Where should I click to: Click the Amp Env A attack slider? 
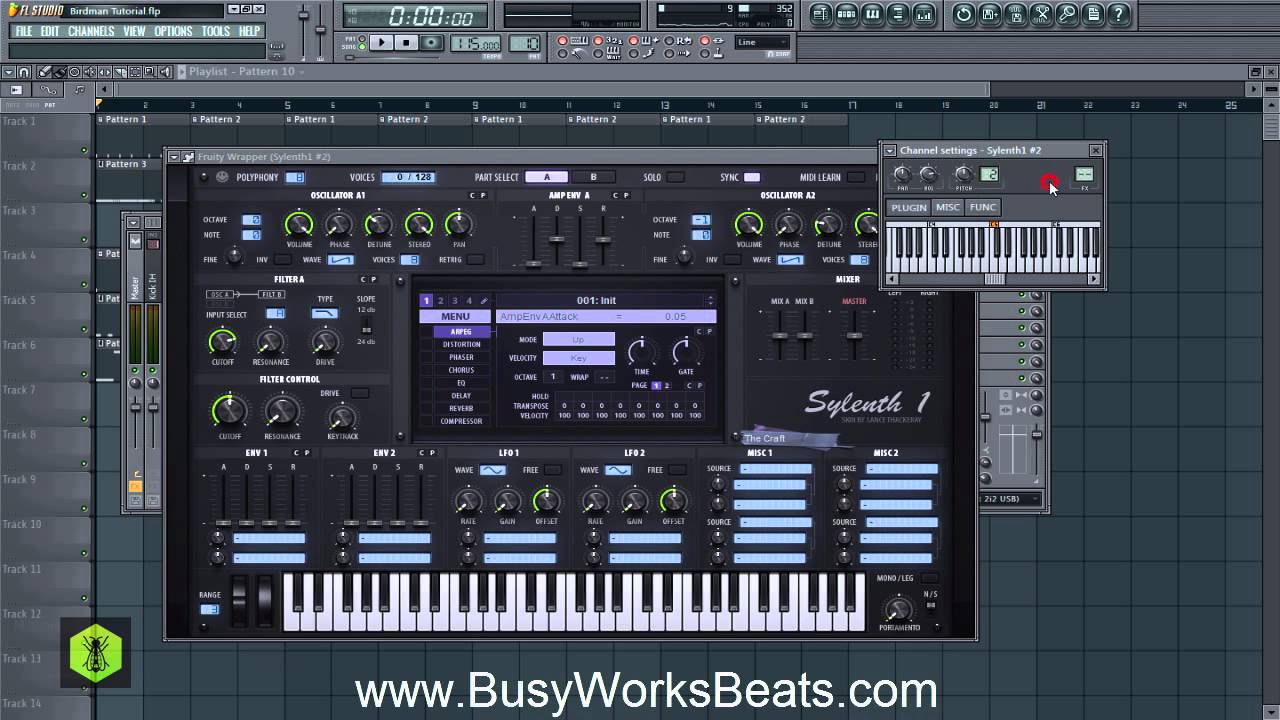tap(533, 264)
